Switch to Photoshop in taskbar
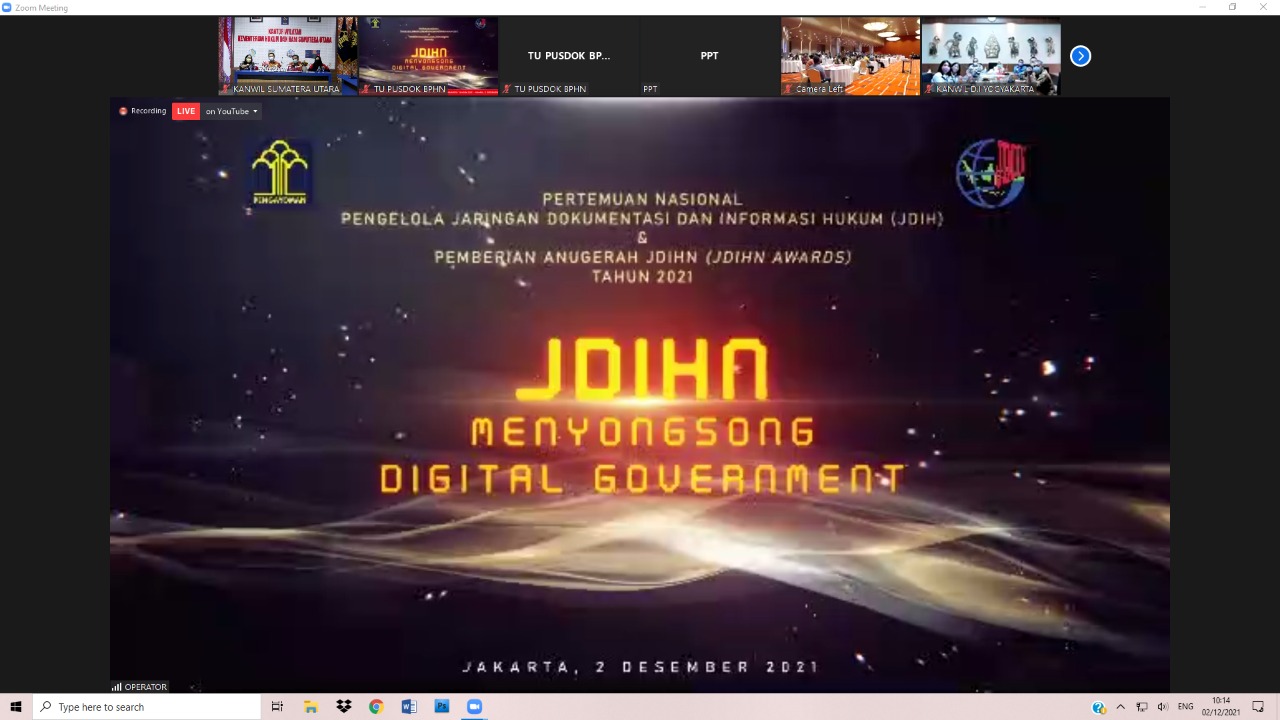The height and width of the screenshot is (720, 1280). (x=442, y=707)
